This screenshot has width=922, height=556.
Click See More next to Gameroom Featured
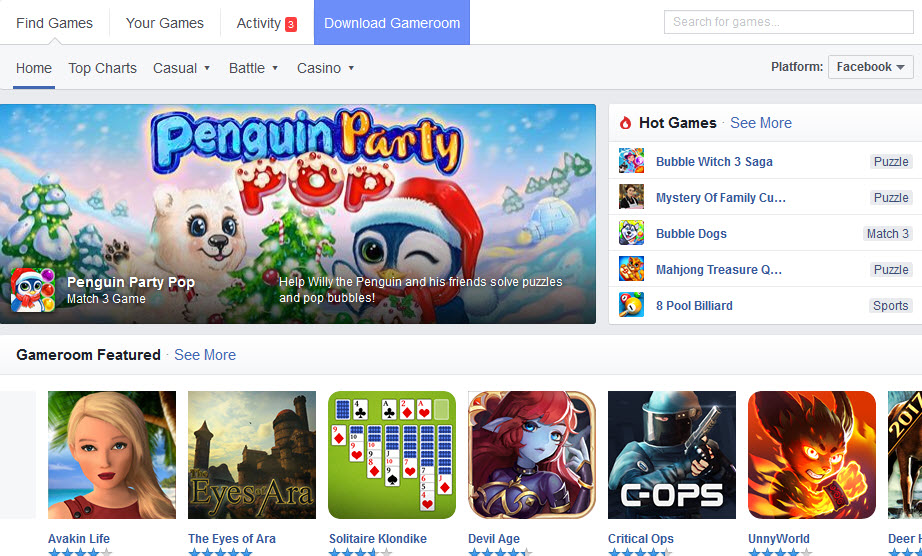coord(205,355)
